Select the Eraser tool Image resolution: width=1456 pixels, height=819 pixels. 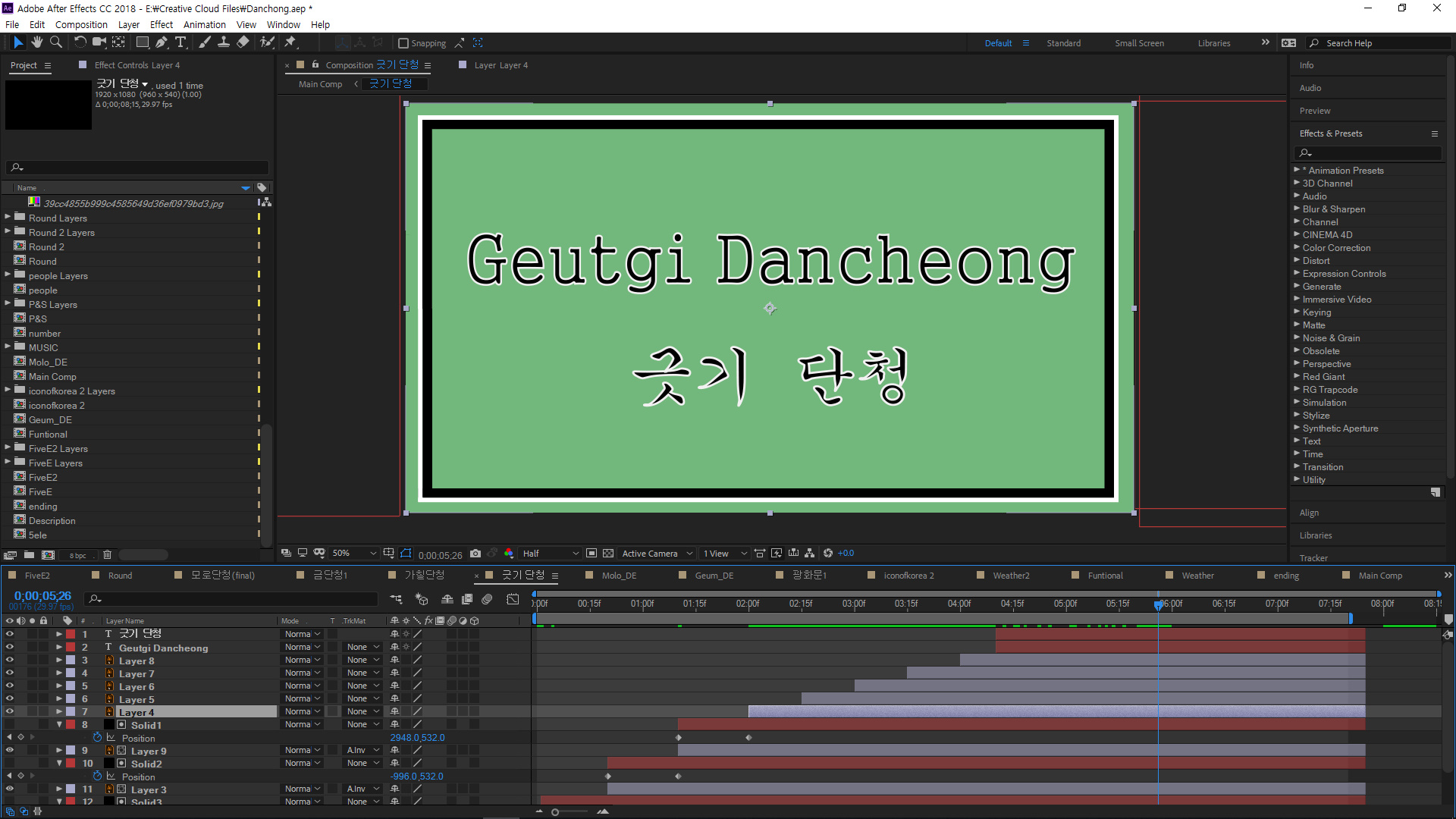[x=243, y=42]
